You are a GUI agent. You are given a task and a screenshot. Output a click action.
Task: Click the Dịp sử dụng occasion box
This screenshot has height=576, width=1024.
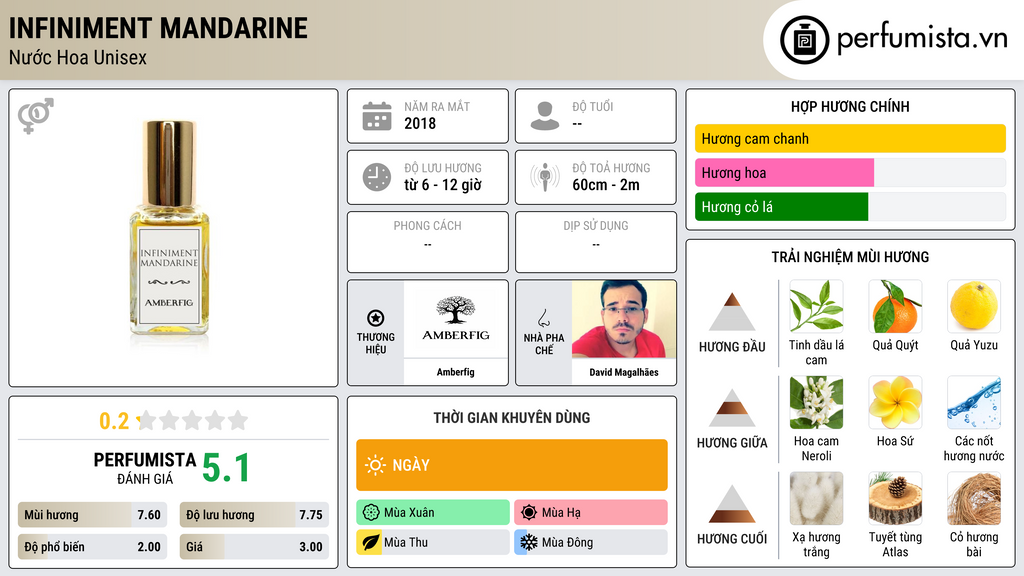tap(596, 242)
